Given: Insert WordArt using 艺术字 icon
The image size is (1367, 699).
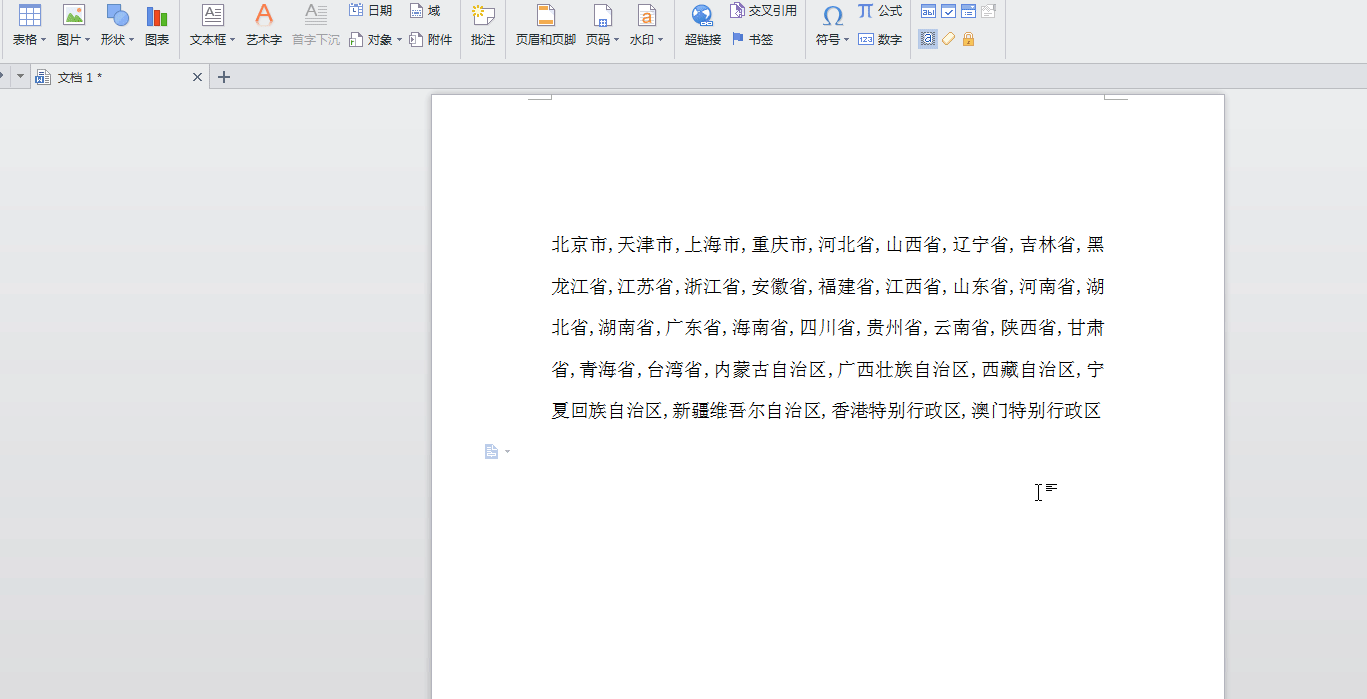Looking at the screenshot, I should (x=264, y=15).
